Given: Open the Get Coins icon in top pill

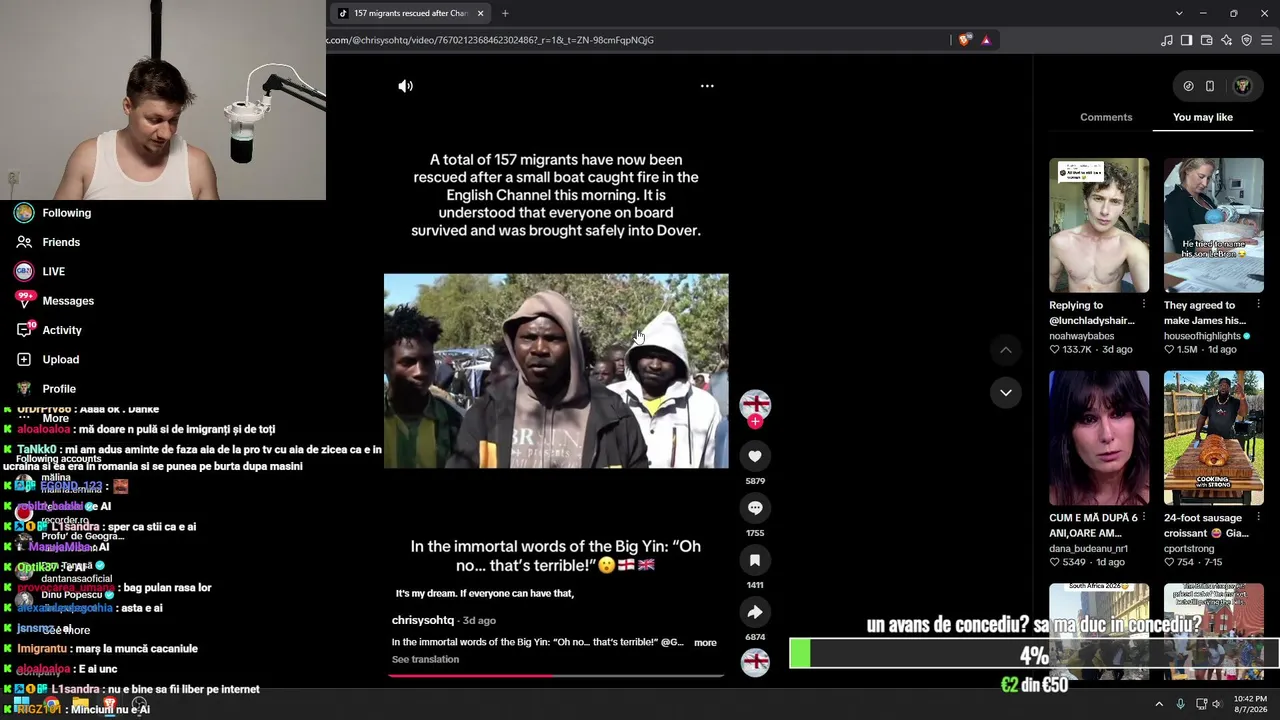Looking at the screenshot, I should [x=1188, y=86].
